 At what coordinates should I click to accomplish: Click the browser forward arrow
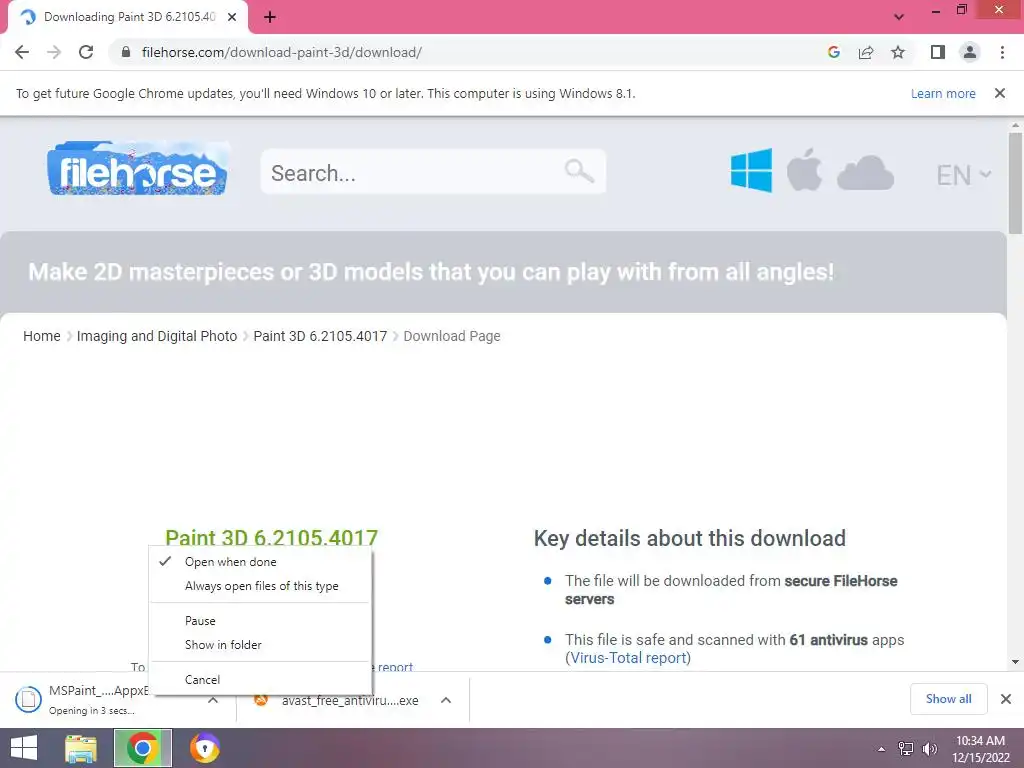(54, 52)
